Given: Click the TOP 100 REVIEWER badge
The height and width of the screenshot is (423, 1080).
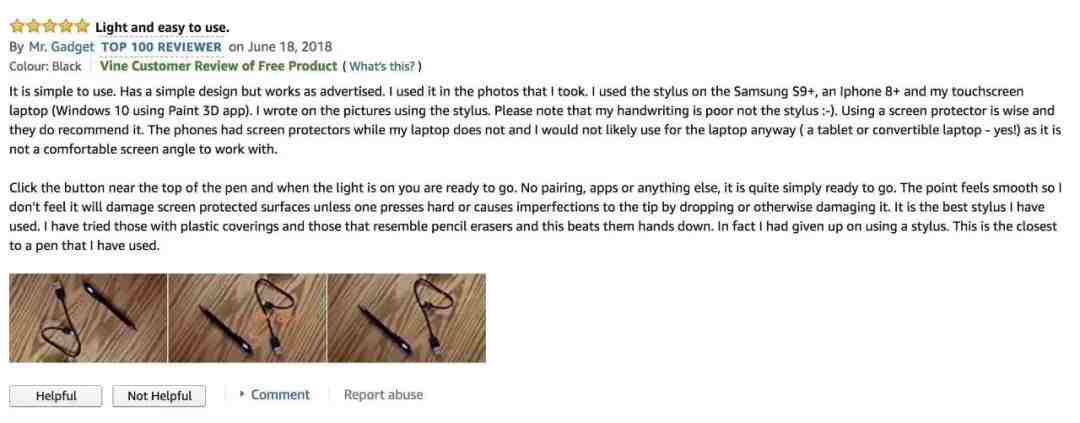Looking at the screenshot, I should point(162,47).
